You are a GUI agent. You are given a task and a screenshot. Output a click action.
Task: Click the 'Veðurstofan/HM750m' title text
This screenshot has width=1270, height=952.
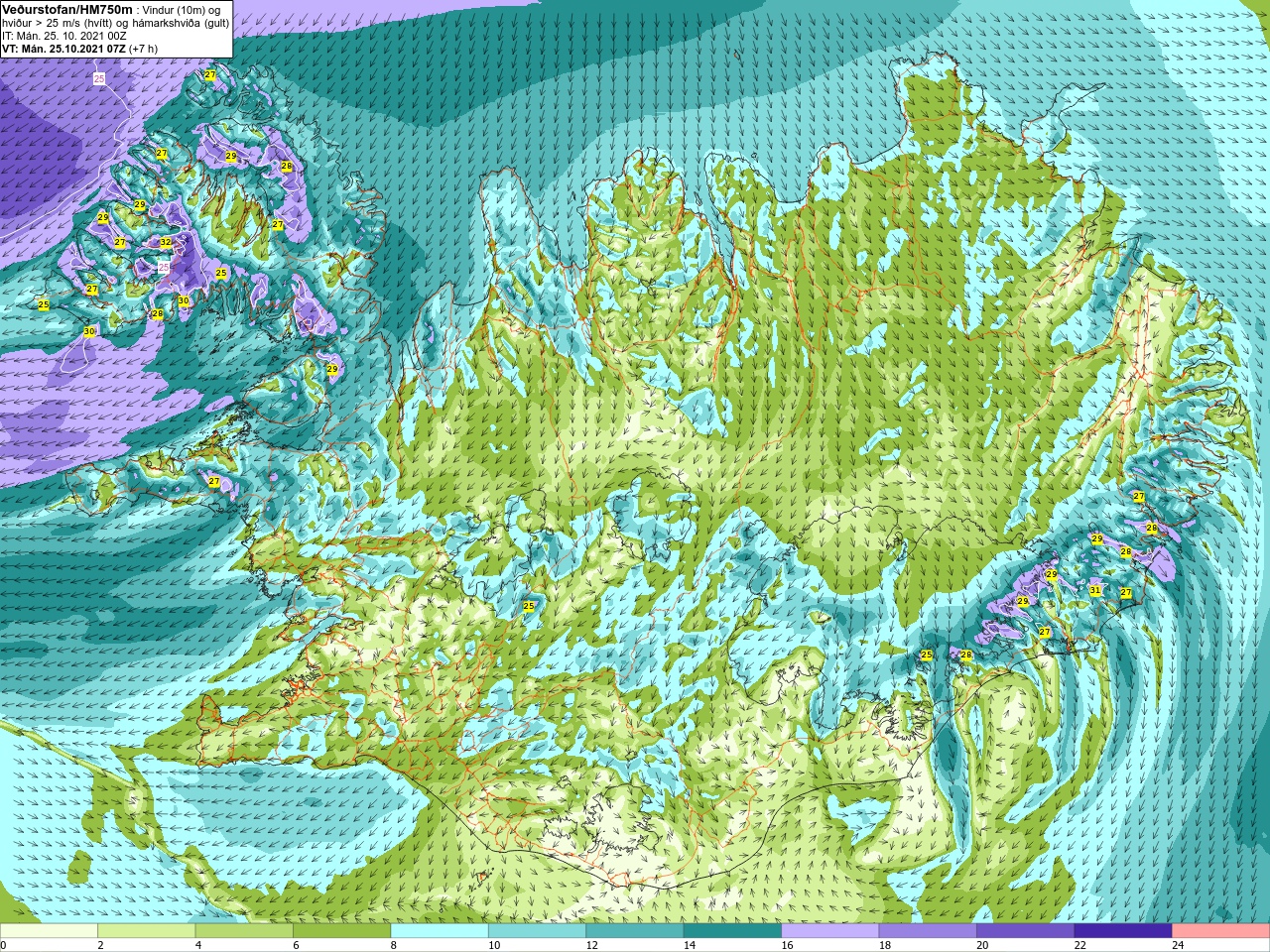point(67,9)
